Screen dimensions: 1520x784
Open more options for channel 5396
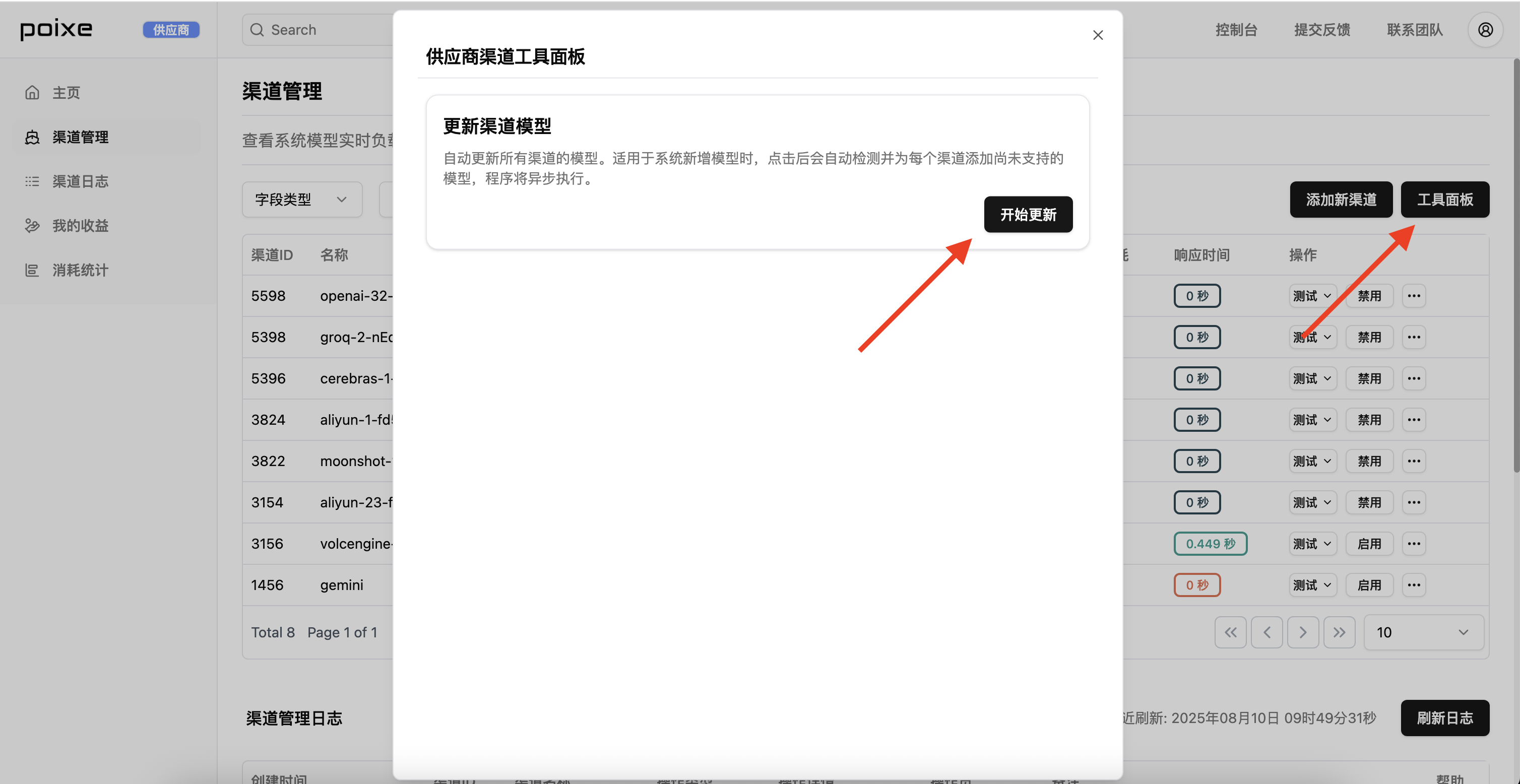point(1414,378)
